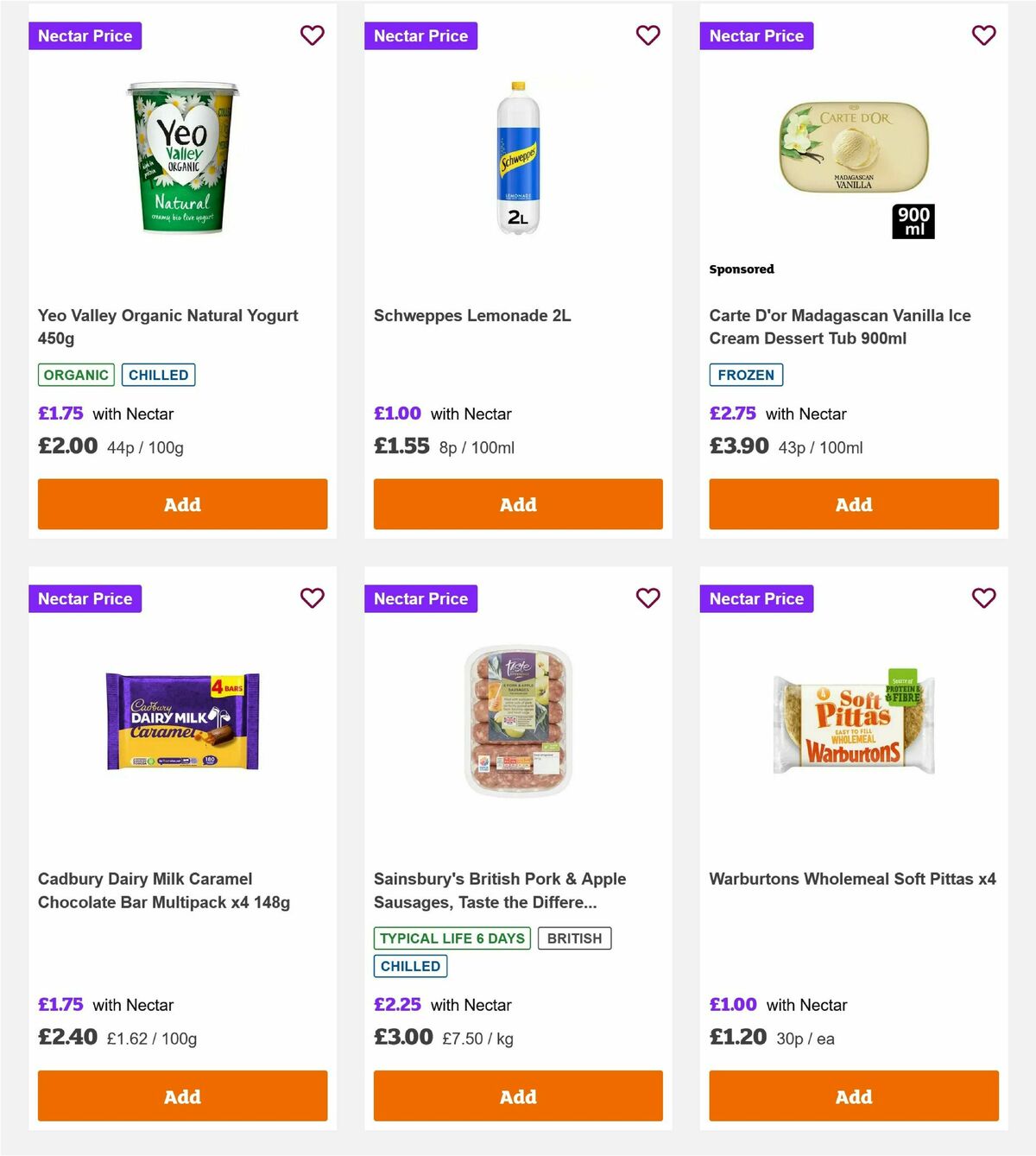The height and width of the screenshot is (1156, 1036).
Task: Click the Nectar Price badge on Warburtons Pittas
Action: (x=756, y=597)
